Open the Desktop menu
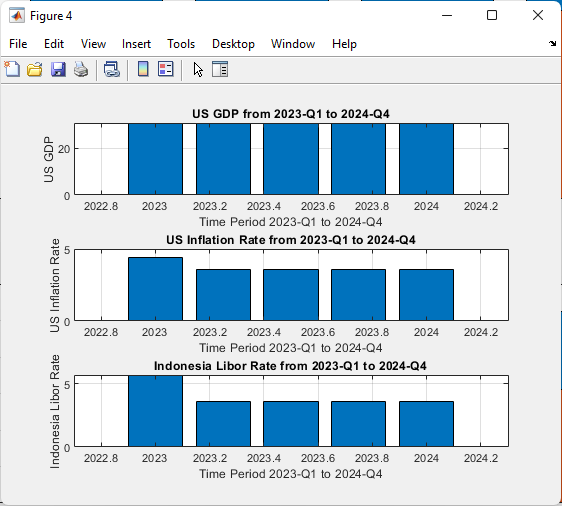This screenshot has width=562, height=506. tap(233, 44)
